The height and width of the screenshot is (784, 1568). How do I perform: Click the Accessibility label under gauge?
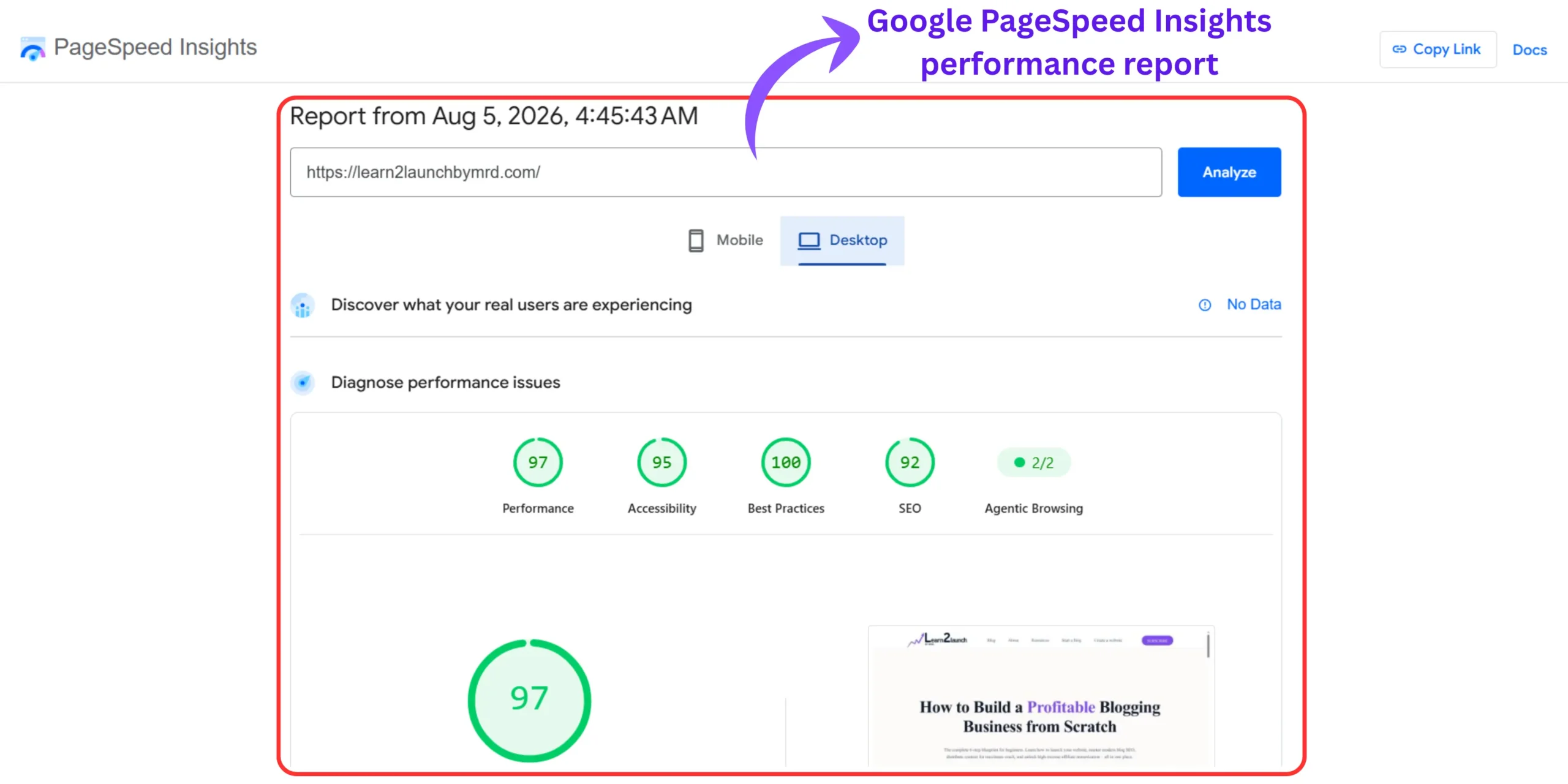coord(661,508)
